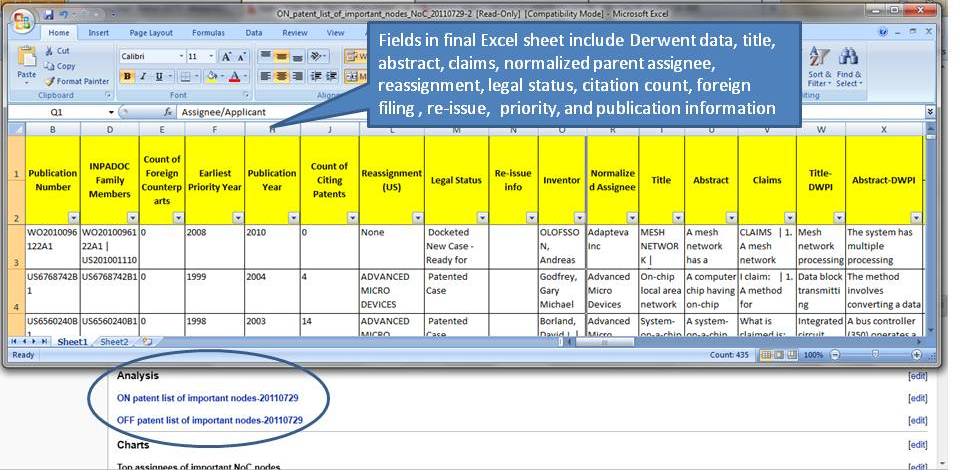Open ON patent list of important nodes link
This screenshot has height=472, width=960.
click(x=208, y=398)
